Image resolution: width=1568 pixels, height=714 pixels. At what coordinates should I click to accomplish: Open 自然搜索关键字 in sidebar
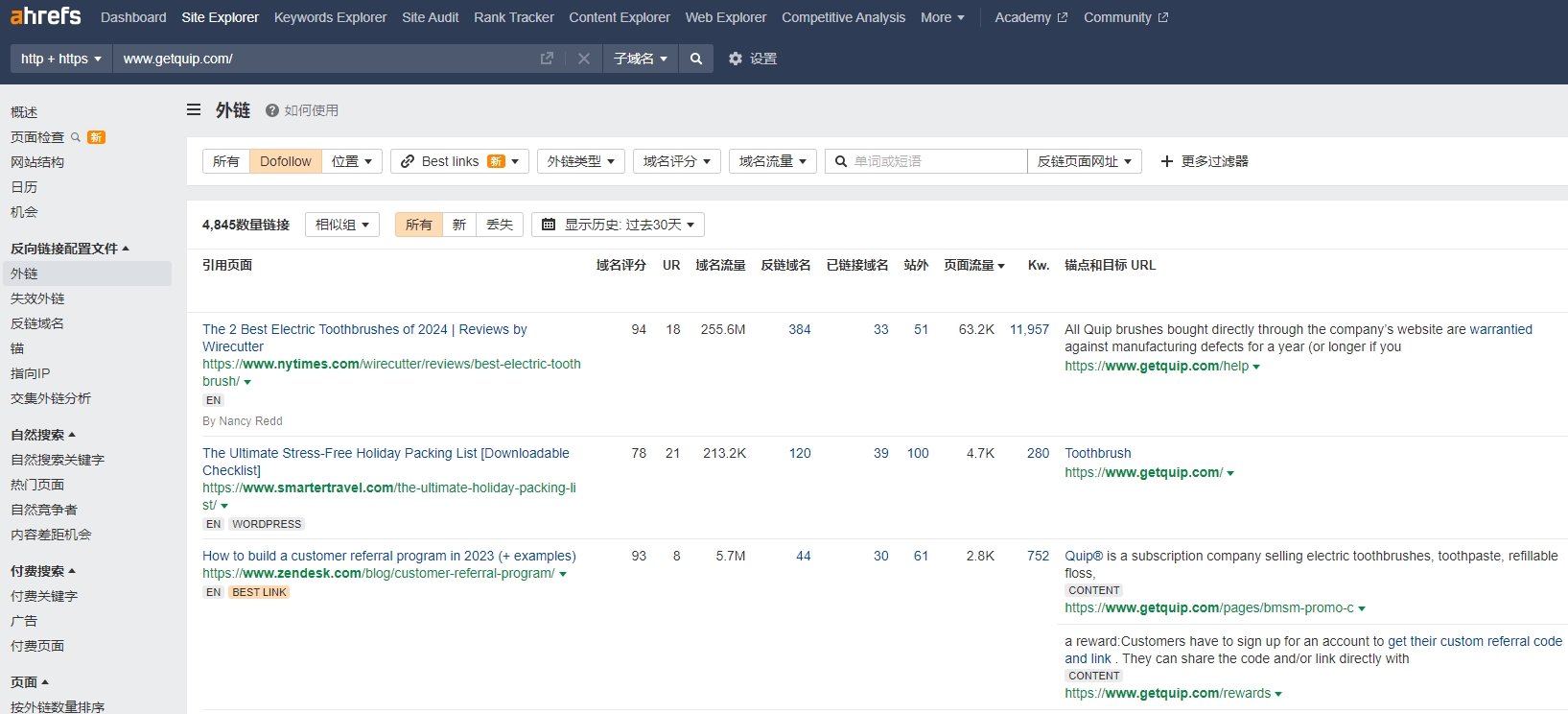pyautogui.click(x=58, y=460)
